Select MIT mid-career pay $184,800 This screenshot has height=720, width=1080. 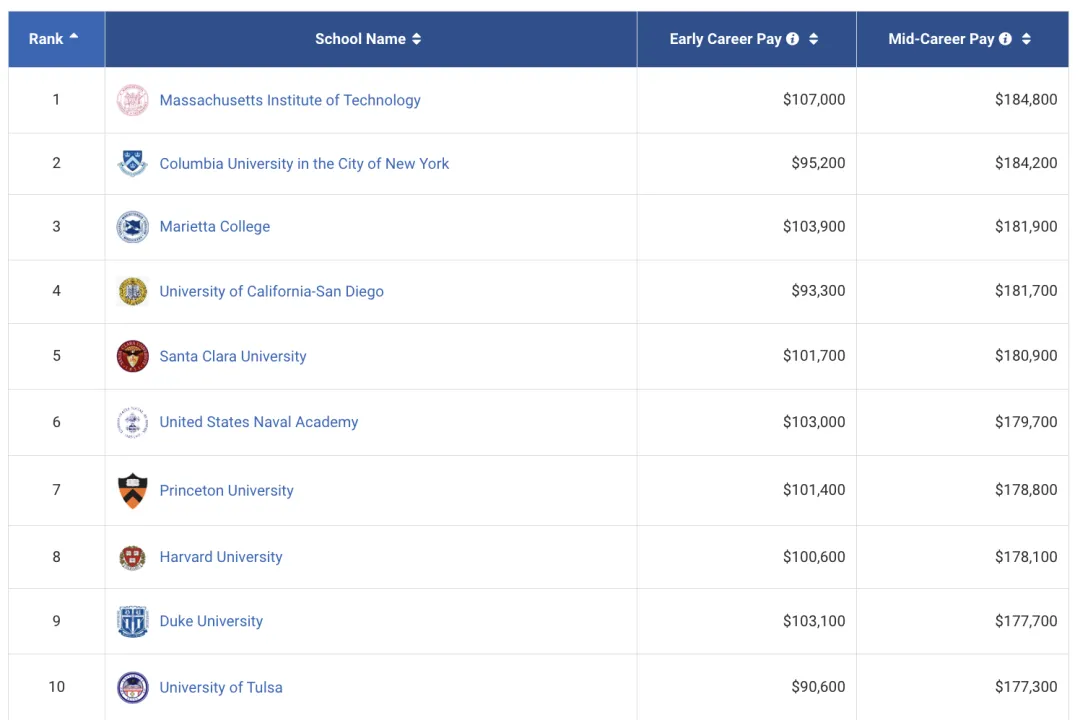click(1026, 99)
